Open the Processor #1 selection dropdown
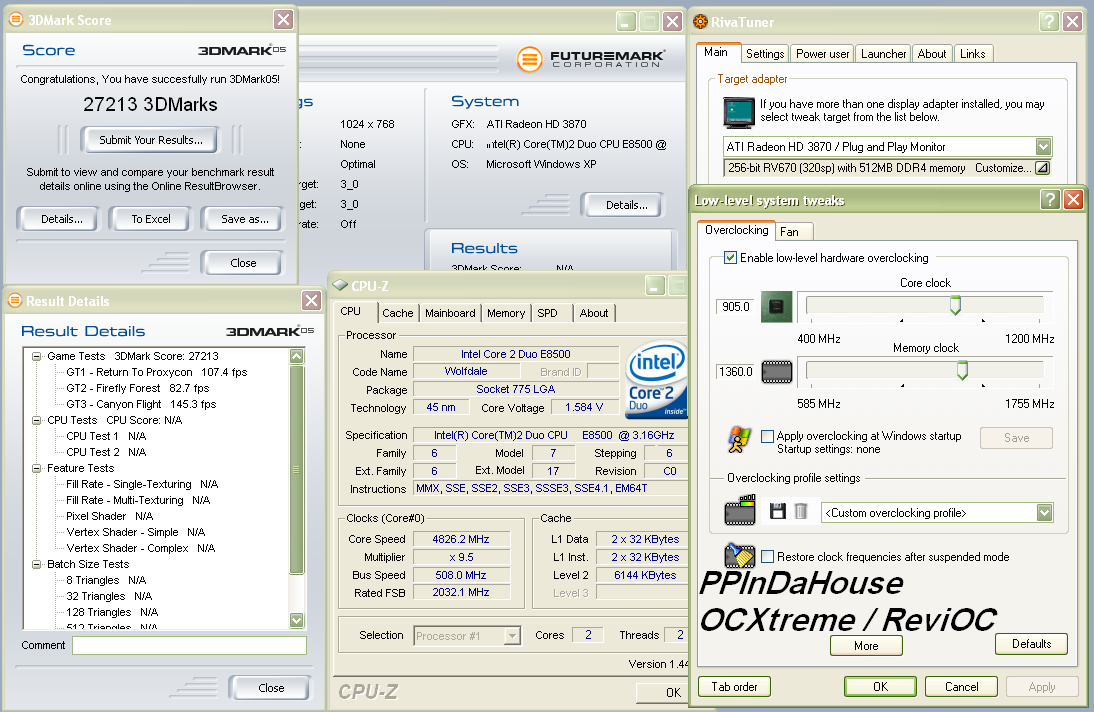 point(512,635)
